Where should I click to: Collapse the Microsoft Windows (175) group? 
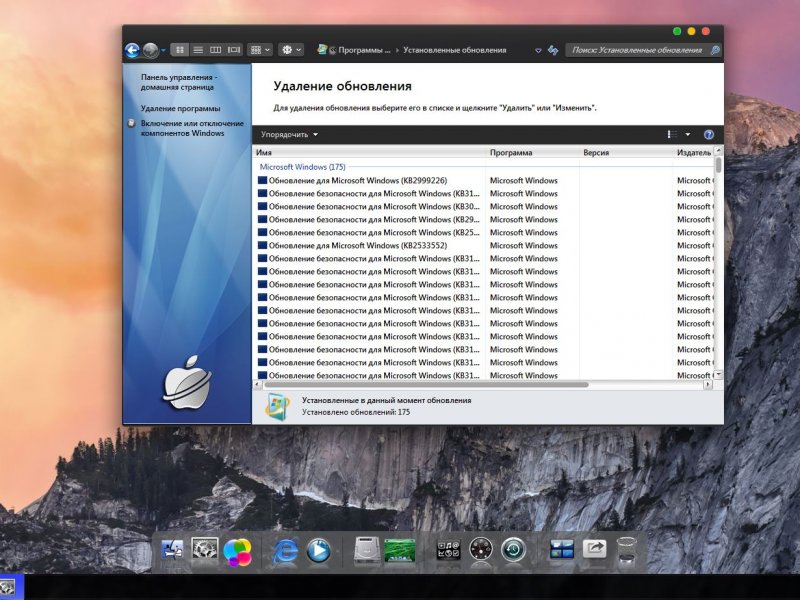(302, 167)
